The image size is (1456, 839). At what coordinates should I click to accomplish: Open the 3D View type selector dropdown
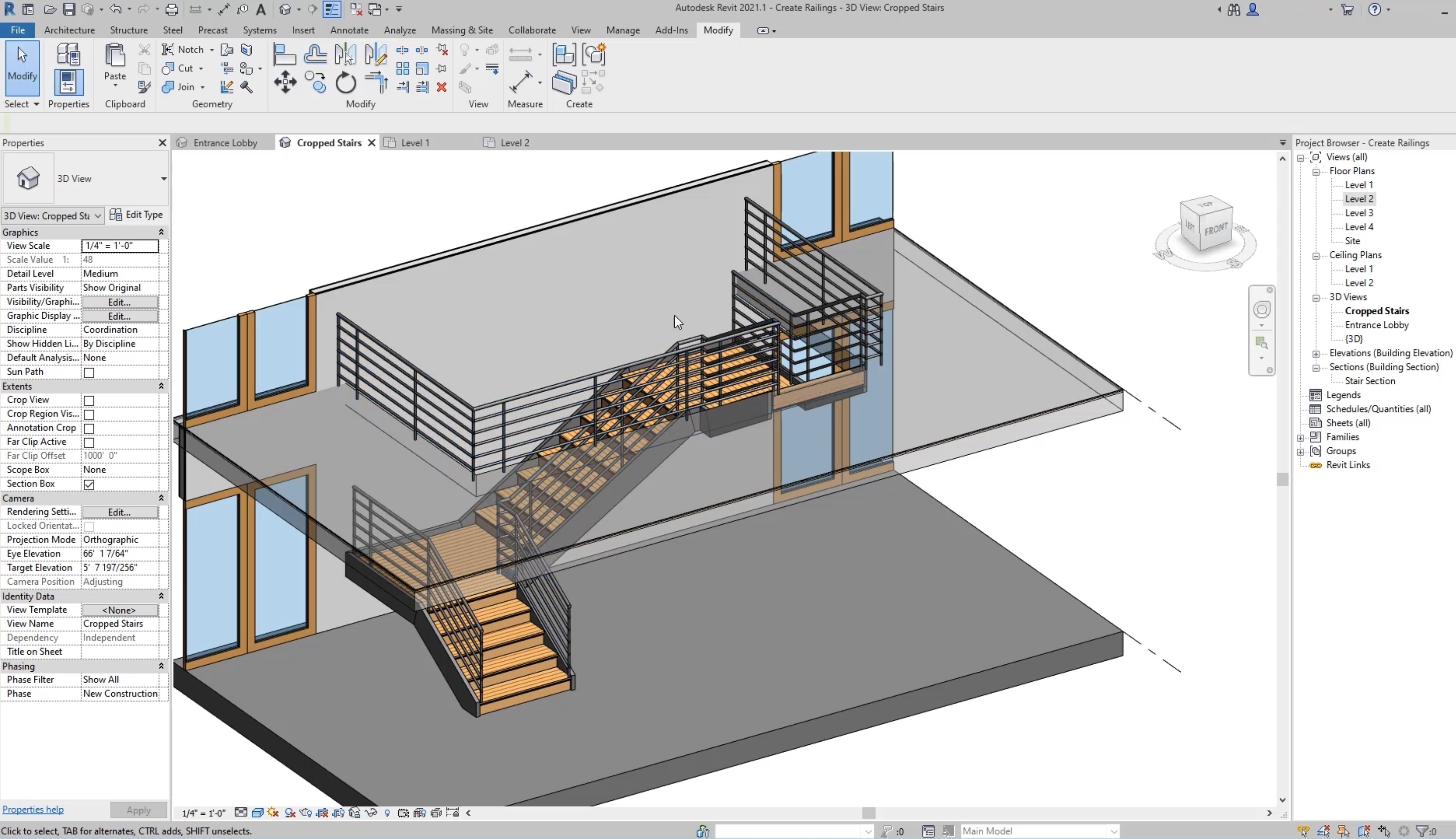point(164,179)
